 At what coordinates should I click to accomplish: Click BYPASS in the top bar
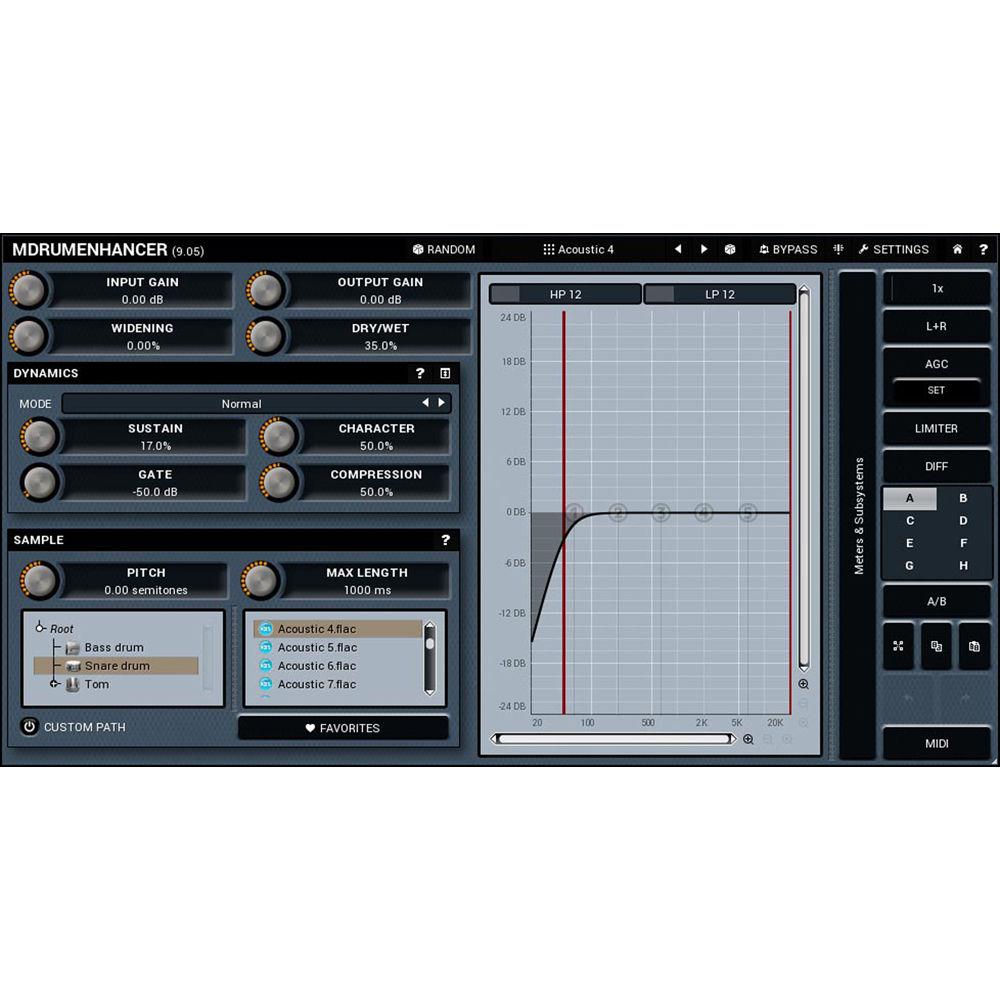[x=789, y=249]
